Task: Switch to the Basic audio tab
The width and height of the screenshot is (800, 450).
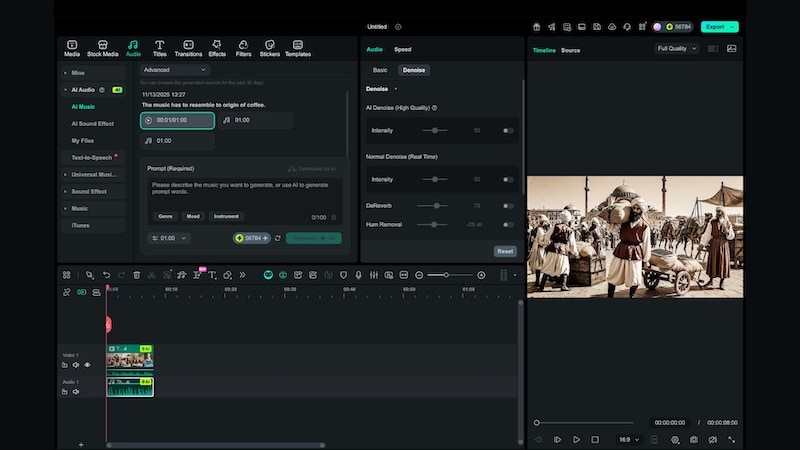Action: click(380, 70)
